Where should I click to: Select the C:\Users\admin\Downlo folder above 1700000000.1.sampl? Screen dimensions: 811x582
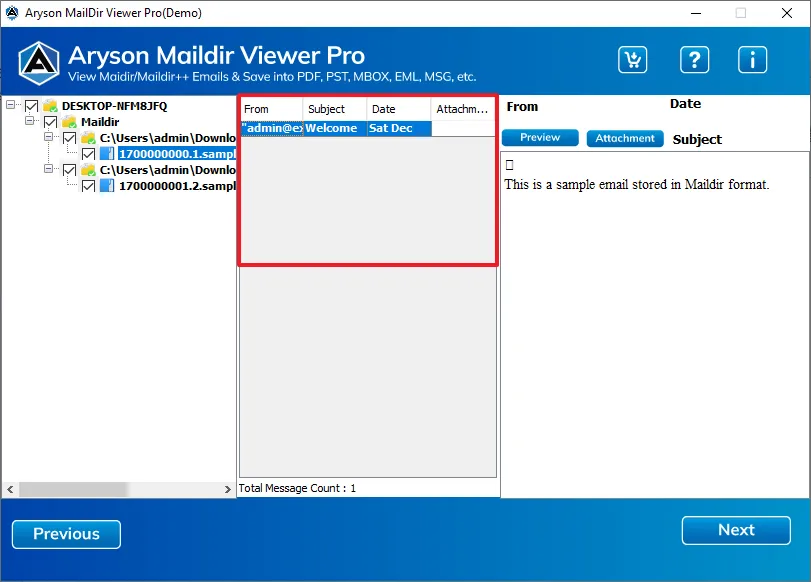168,138
